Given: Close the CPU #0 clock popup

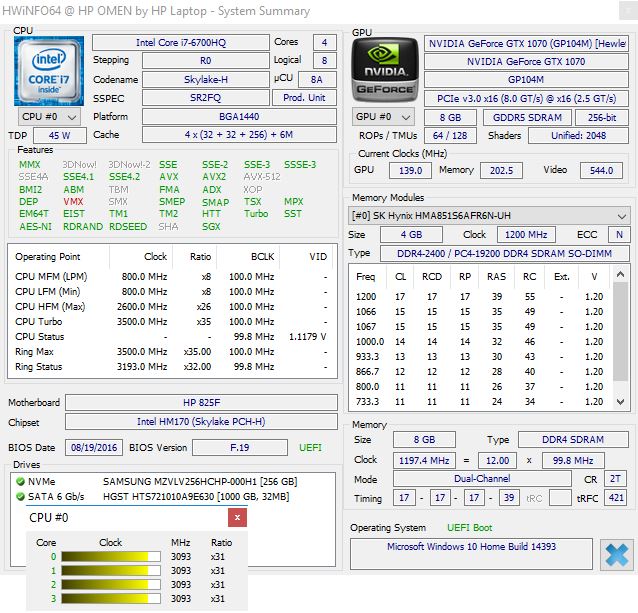Looking at the screenshot, I should coord(237,517).
